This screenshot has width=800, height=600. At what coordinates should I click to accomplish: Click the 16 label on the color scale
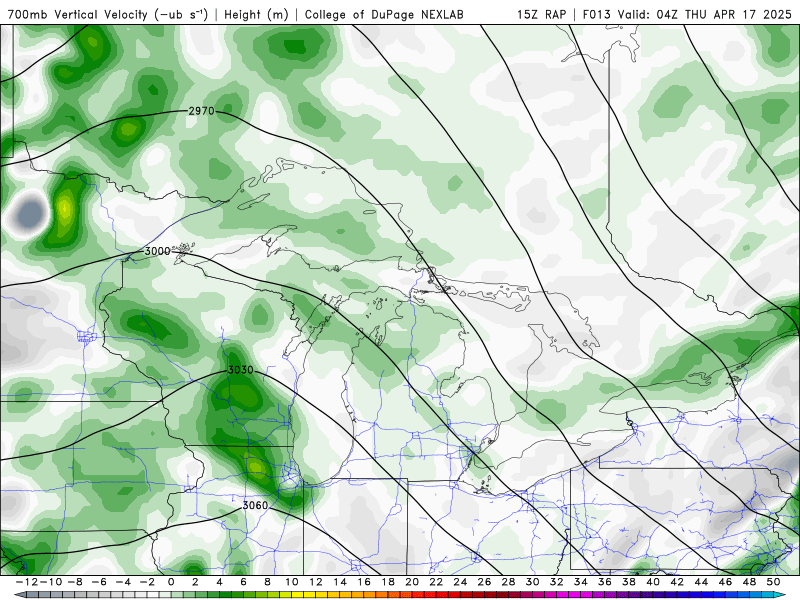(x=364, y=582)
